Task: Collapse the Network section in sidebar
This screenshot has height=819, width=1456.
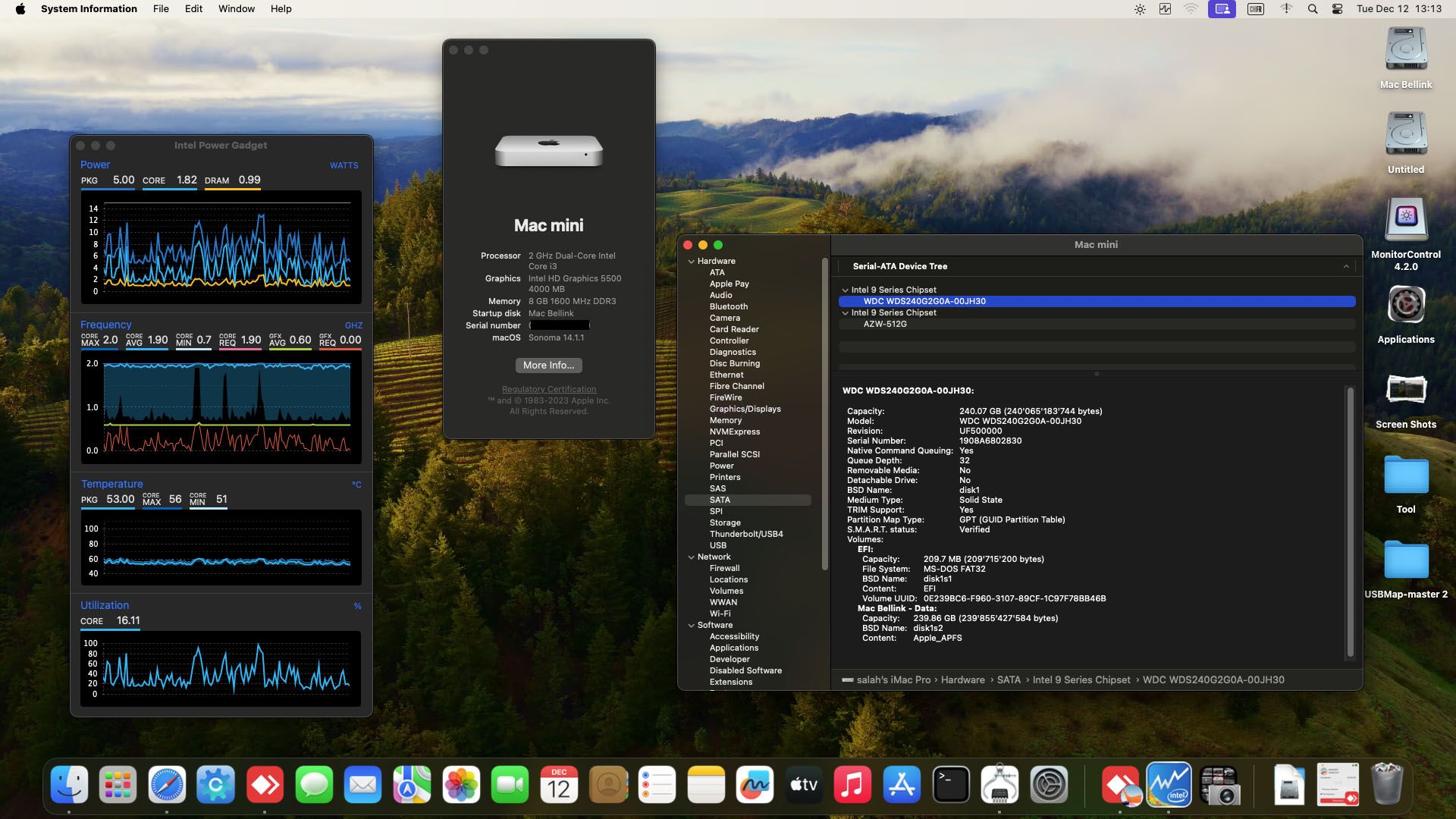Action: click(691, 557)
